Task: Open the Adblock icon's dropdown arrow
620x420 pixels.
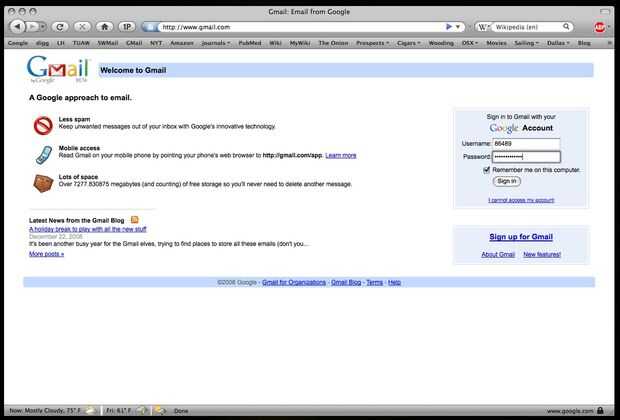Action: click(x=609, y=27)
